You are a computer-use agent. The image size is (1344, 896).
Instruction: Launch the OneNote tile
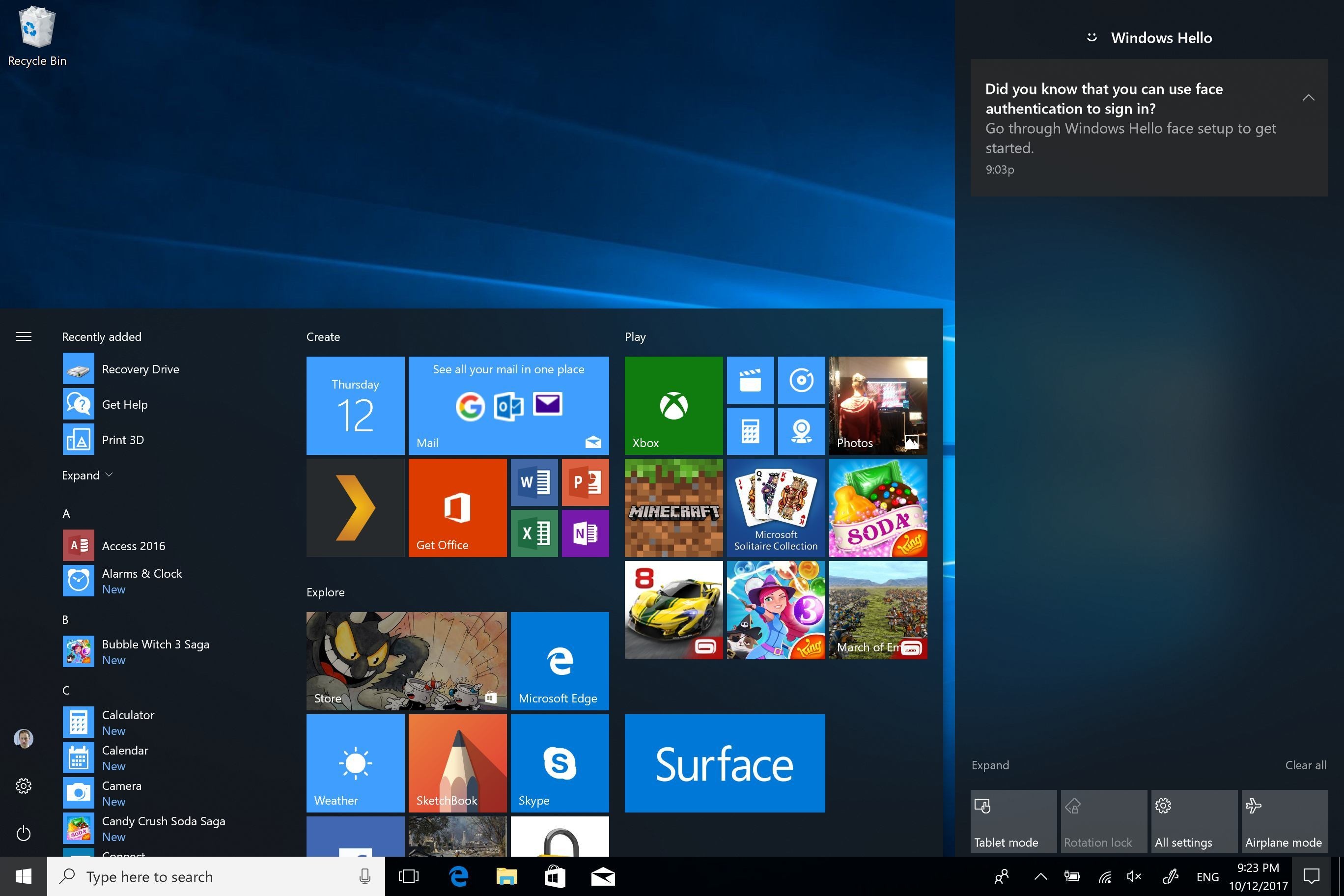pos(585,533)
